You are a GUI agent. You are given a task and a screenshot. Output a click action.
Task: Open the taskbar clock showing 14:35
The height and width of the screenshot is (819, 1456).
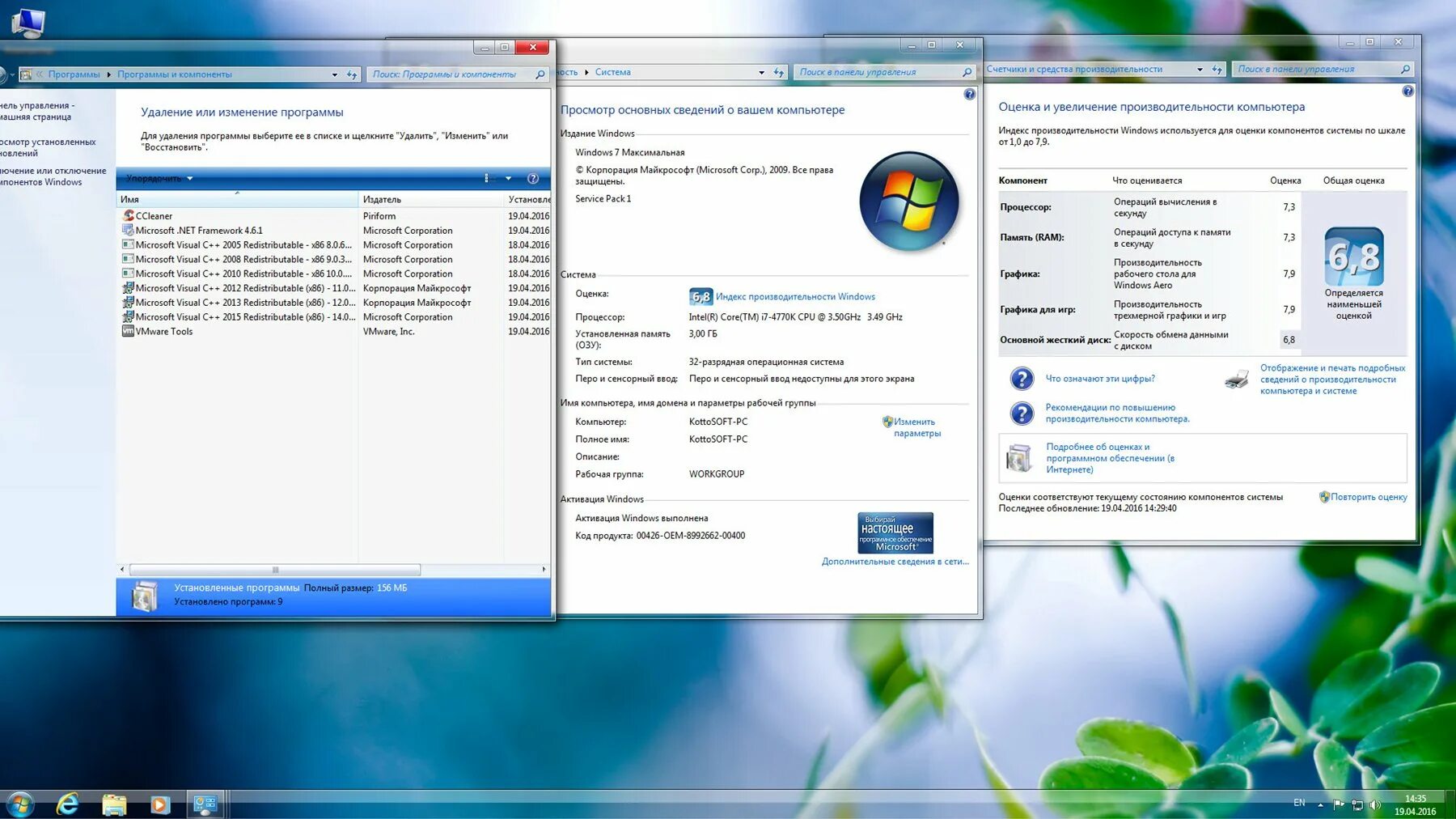coord(1416,804)
